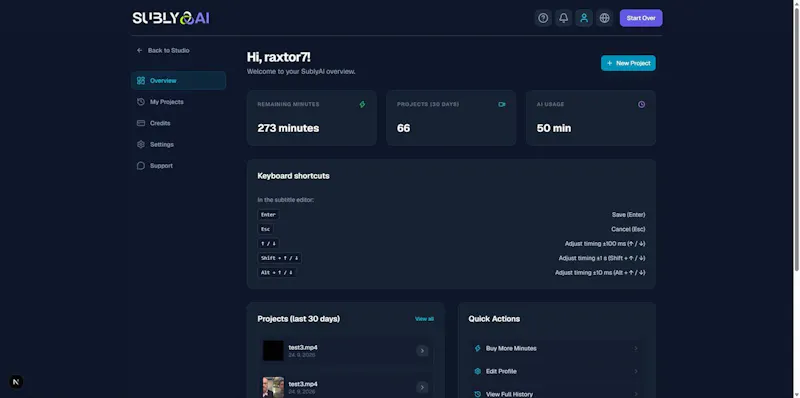Click the Esc key shortcut badge
800x398 pixels.
point(265,229)
